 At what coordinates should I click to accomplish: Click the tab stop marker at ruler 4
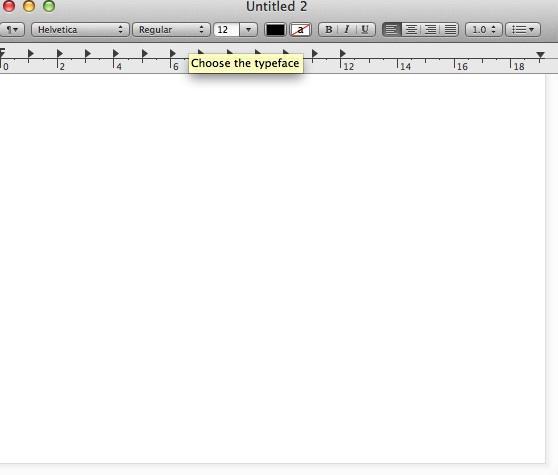(116, 53)
